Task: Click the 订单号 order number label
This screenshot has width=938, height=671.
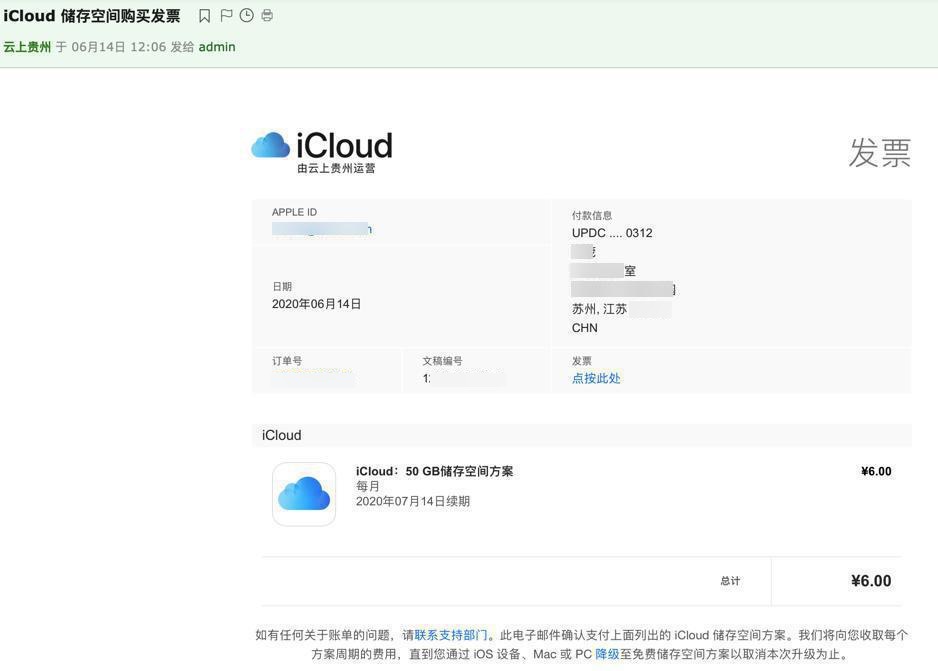Action: coord(287,361)
